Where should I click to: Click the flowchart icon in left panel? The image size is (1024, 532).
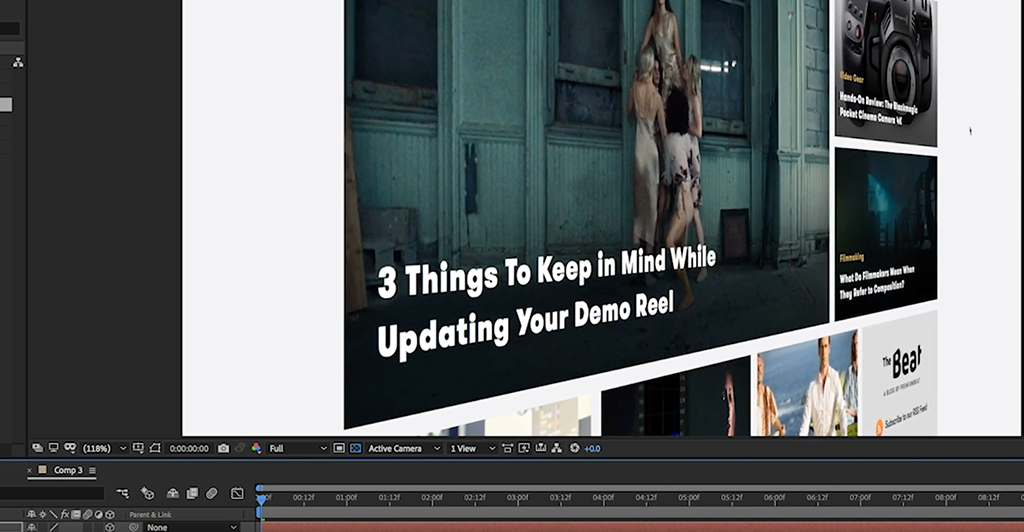18,63
